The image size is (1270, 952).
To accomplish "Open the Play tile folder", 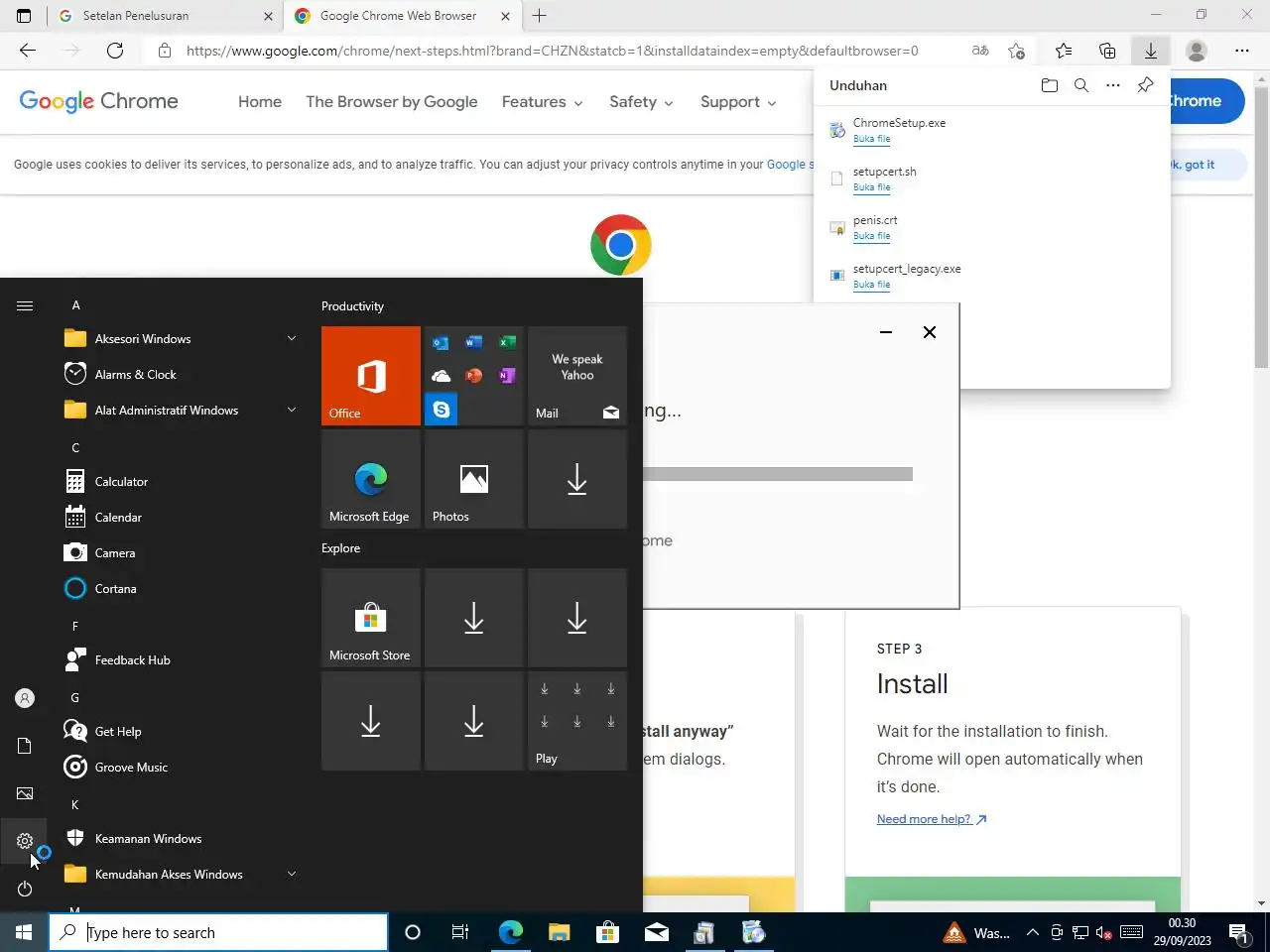I will pos(577,721).
